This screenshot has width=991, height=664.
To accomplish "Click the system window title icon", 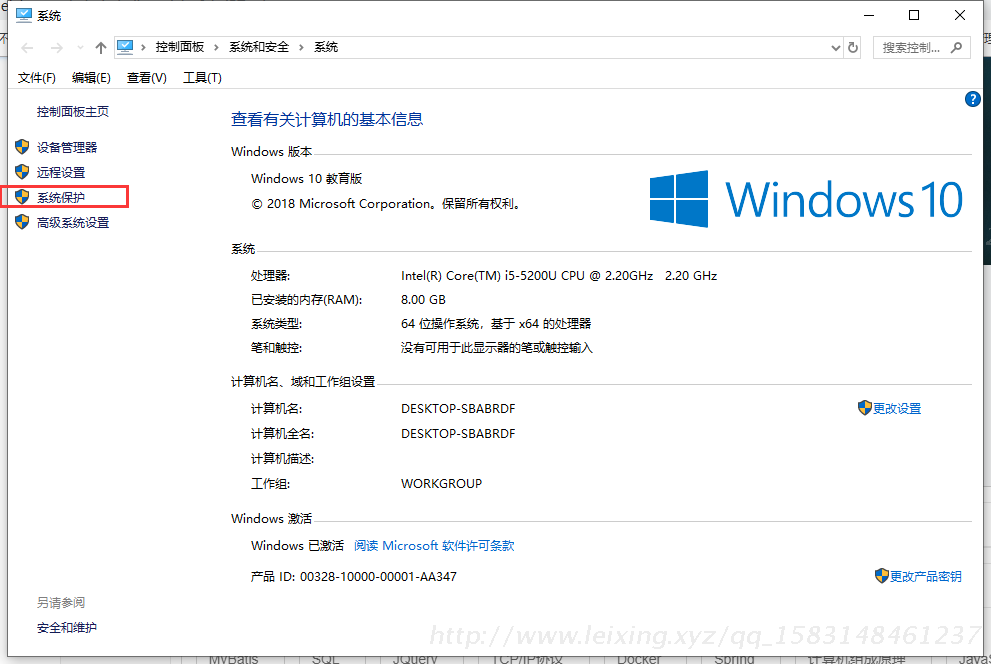I will coord(23,15).
